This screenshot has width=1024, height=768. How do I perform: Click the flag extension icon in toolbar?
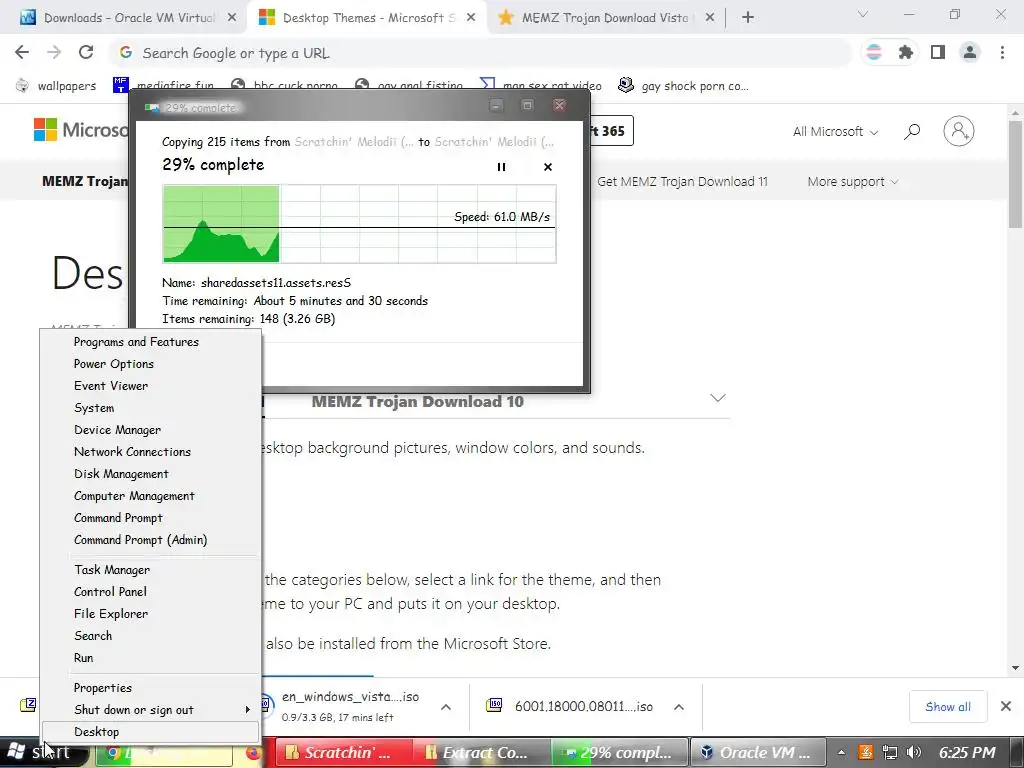874,52
